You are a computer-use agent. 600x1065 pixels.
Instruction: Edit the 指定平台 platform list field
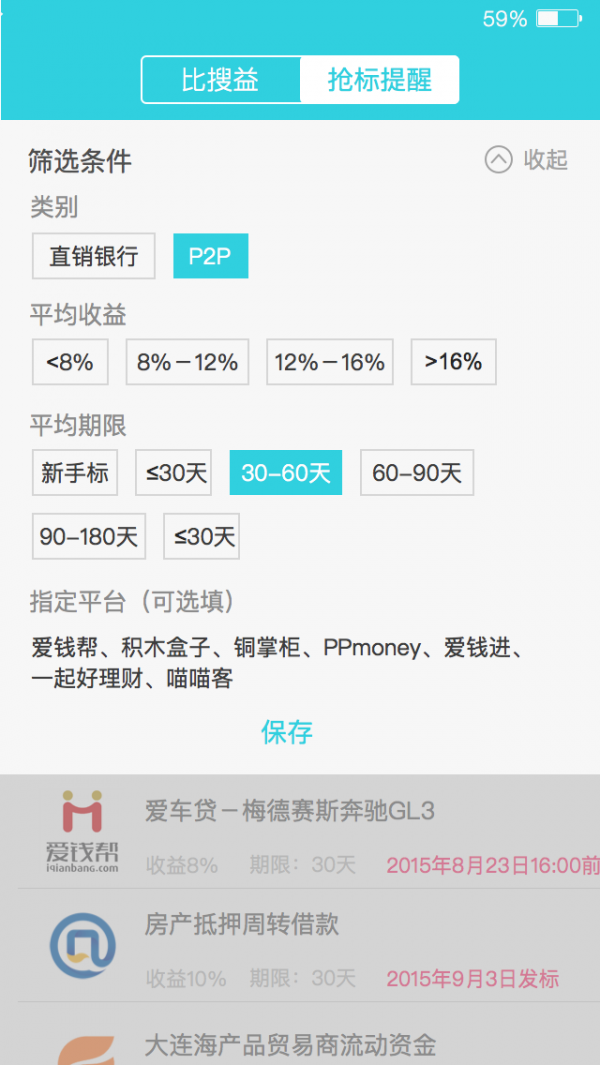coord(279,664)
